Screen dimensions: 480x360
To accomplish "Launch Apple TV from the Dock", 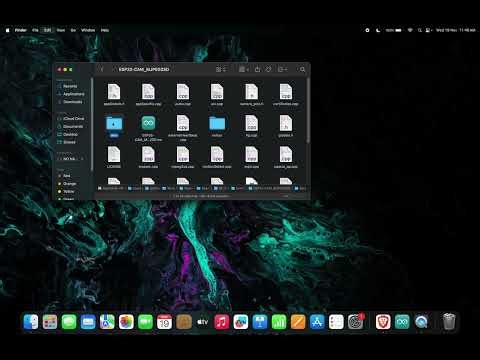I will (x=203, y=322).
